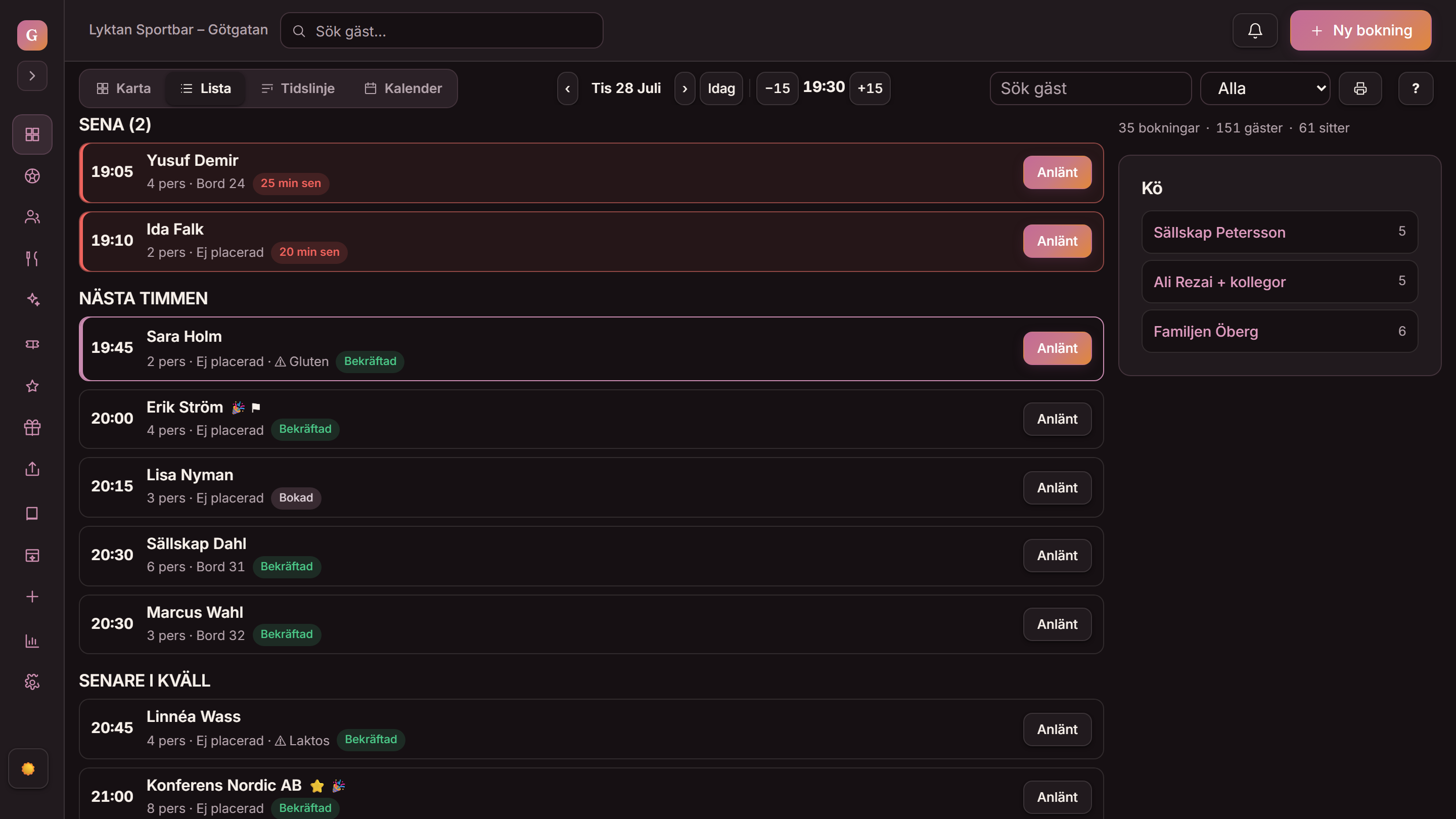This screenshot has width=1456, height=819.
Task: Mark Konferens Nordic AB as Anlänt
Action: [x=1057, y=797]
